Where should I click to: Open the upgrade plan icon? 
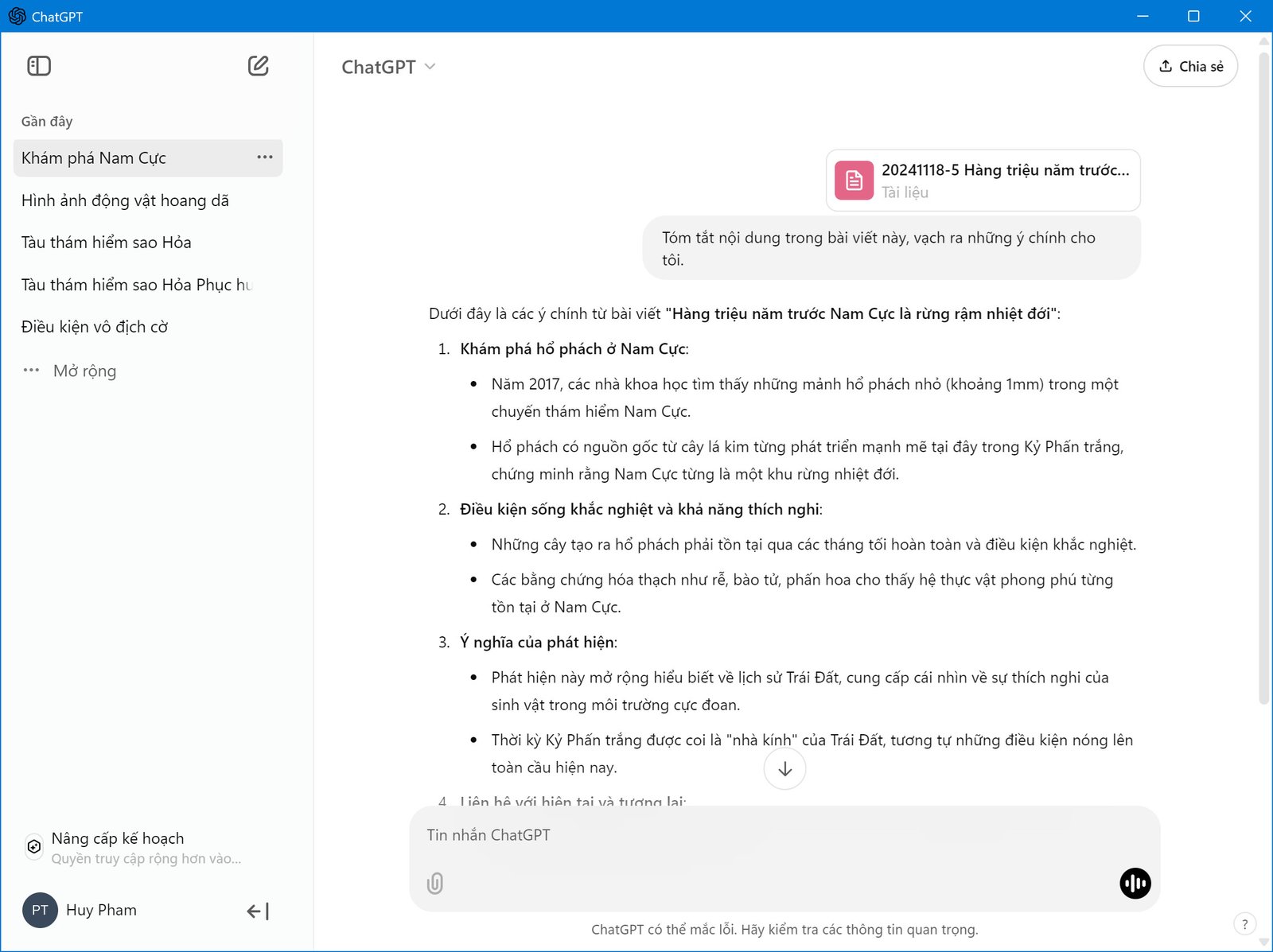33,846
